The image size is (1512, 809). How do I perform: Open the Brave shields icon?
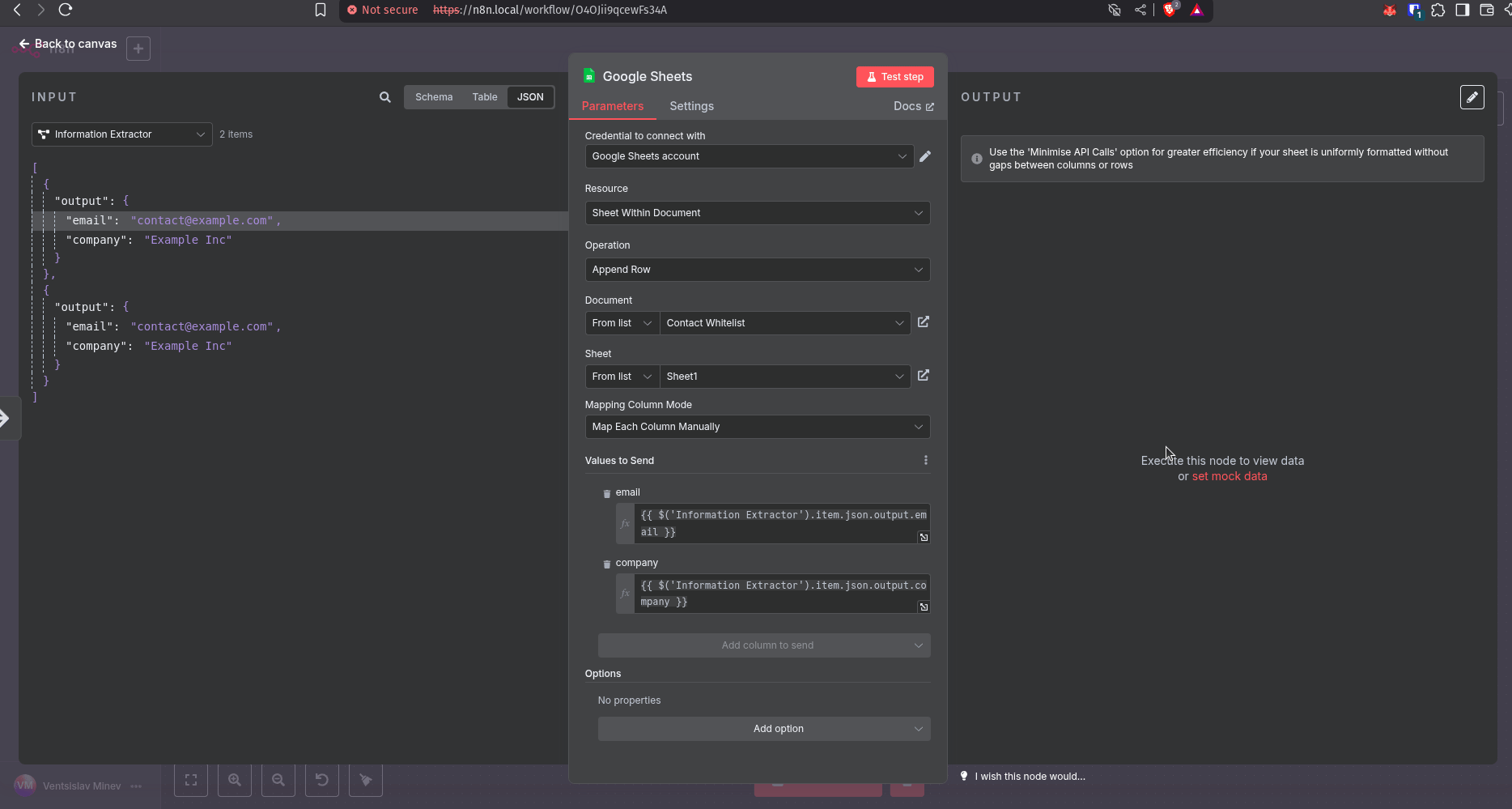(1170, 10)
